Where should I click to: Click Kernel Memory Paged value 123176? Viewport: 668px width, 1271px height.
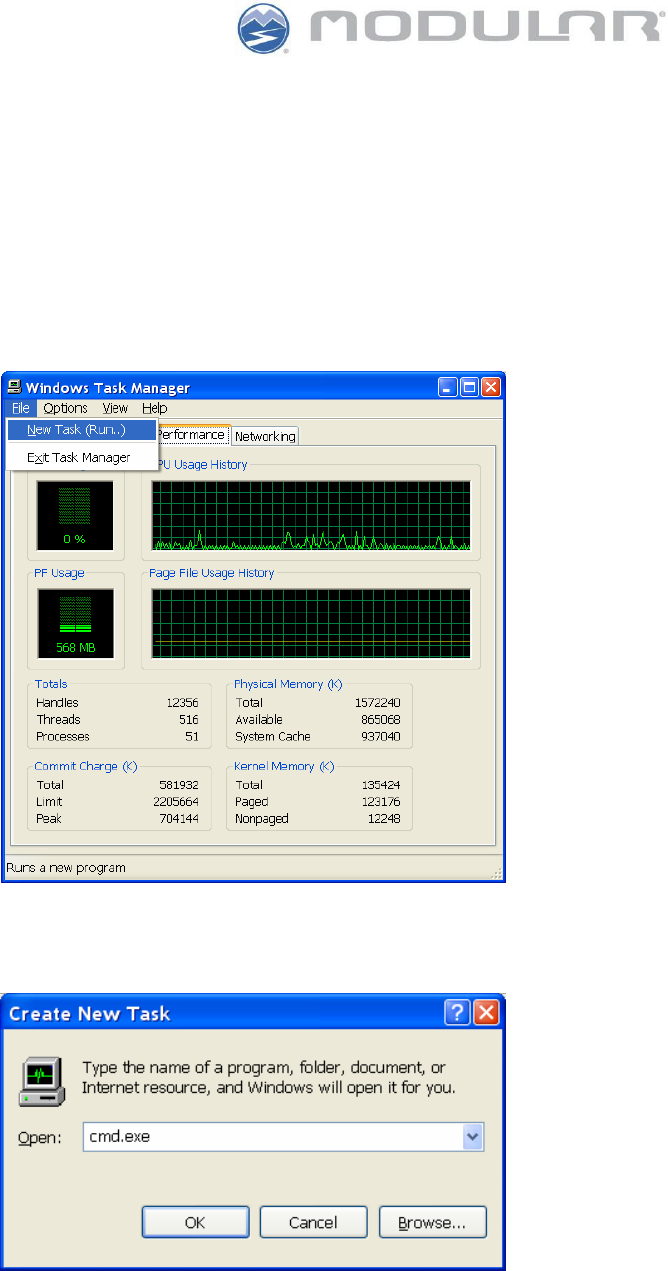click(380, 802)
